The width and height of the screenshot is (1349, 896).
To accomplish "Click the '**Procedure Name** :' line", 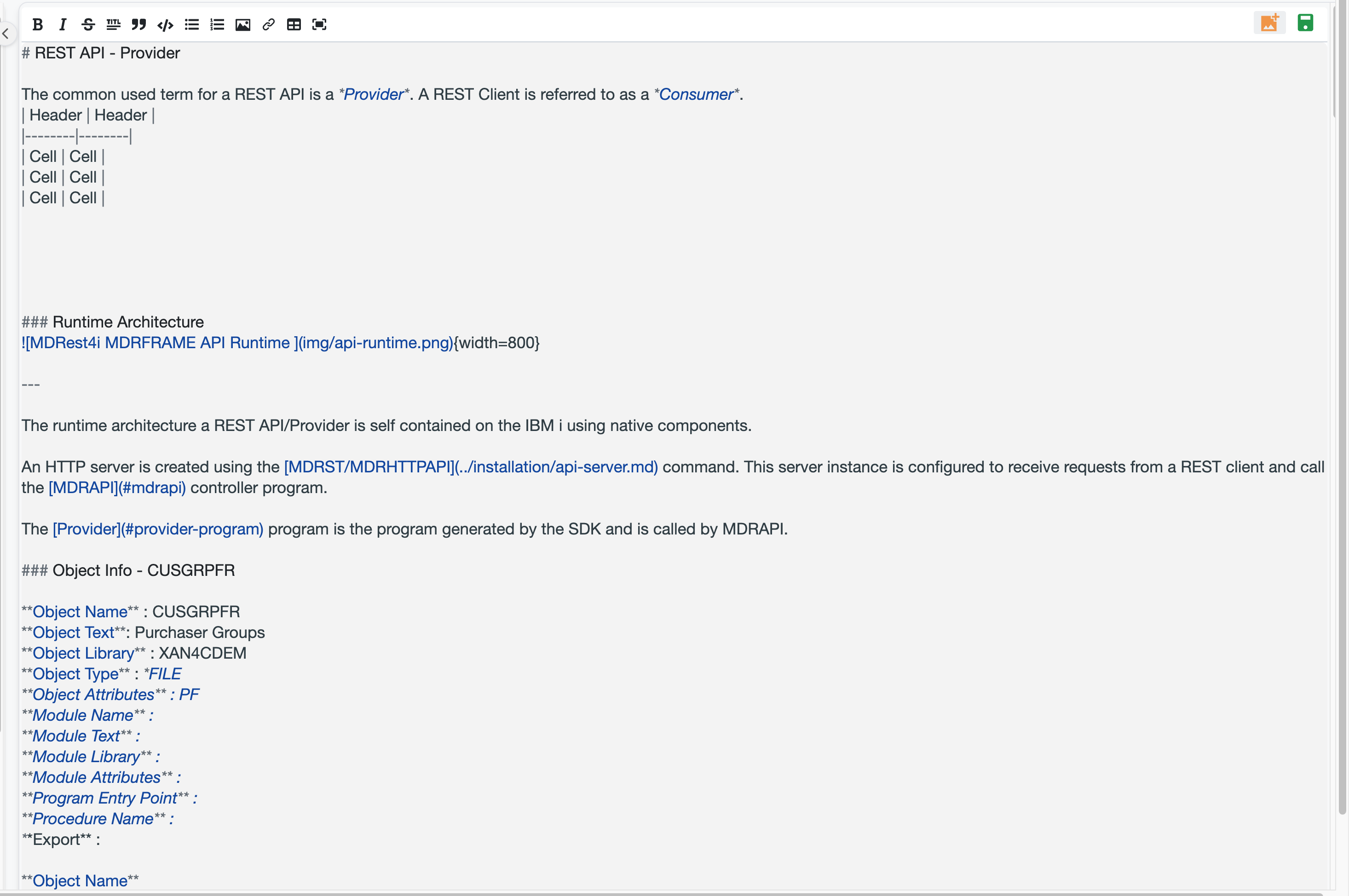I will coord(98,819).
